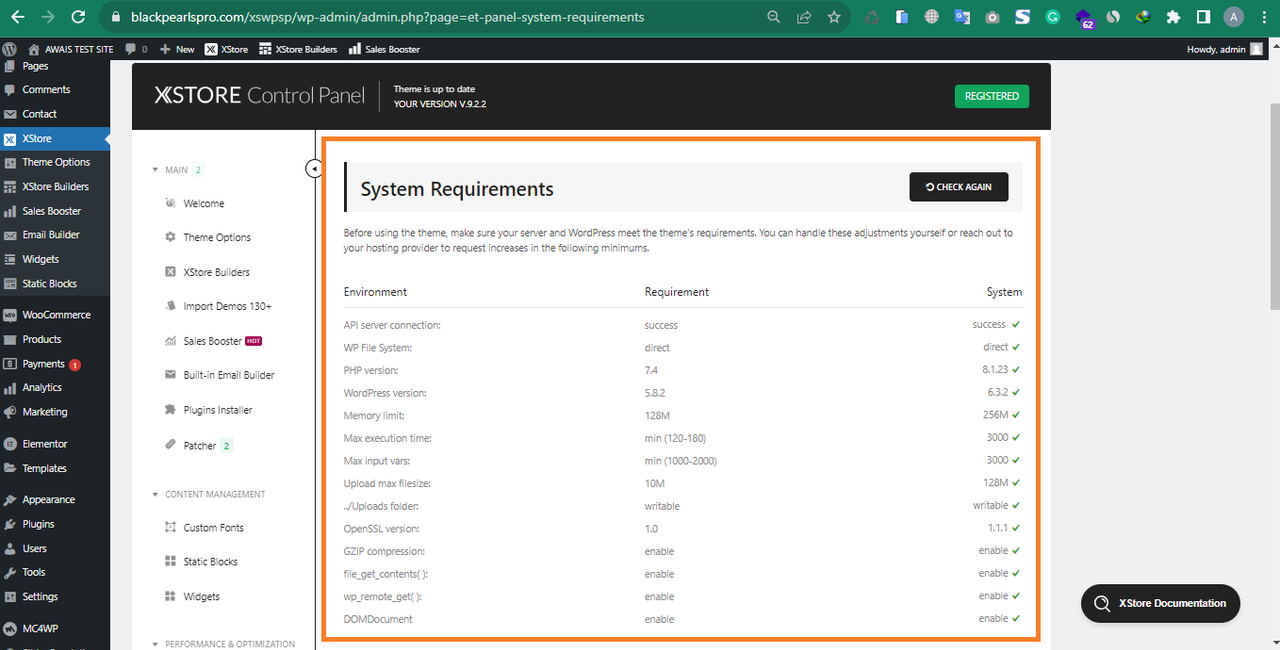Open Welcome in the panel menu
1280x650 pixels.
(204, 203)
